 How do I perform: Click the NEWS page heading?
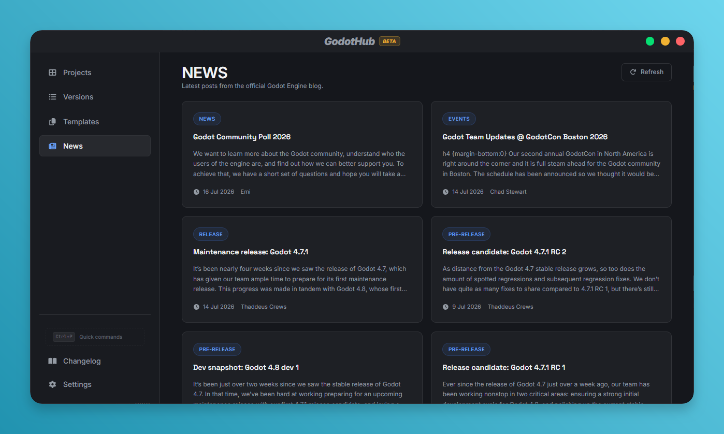[205, 72]
